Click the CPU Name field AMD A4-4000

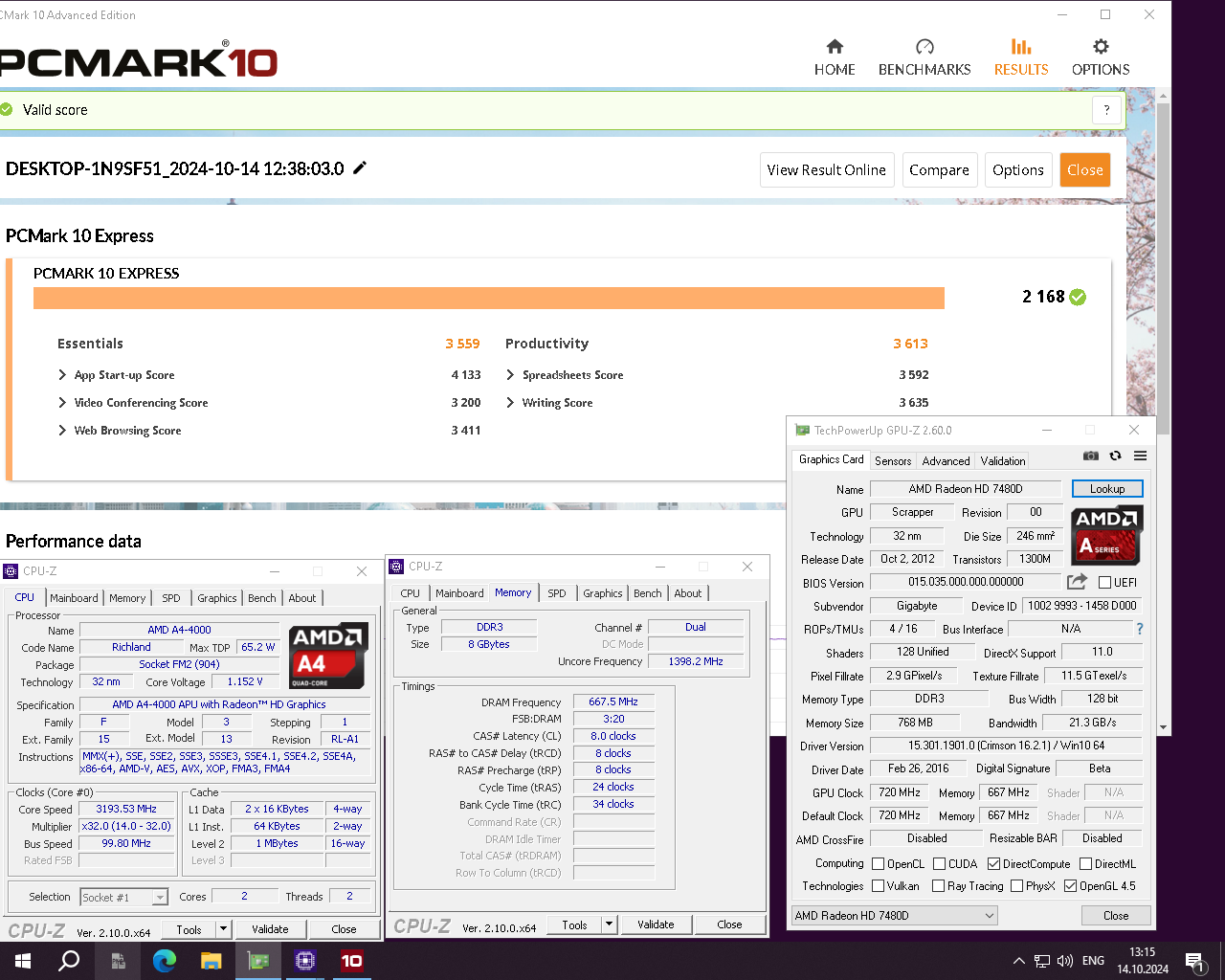point(180,630)
